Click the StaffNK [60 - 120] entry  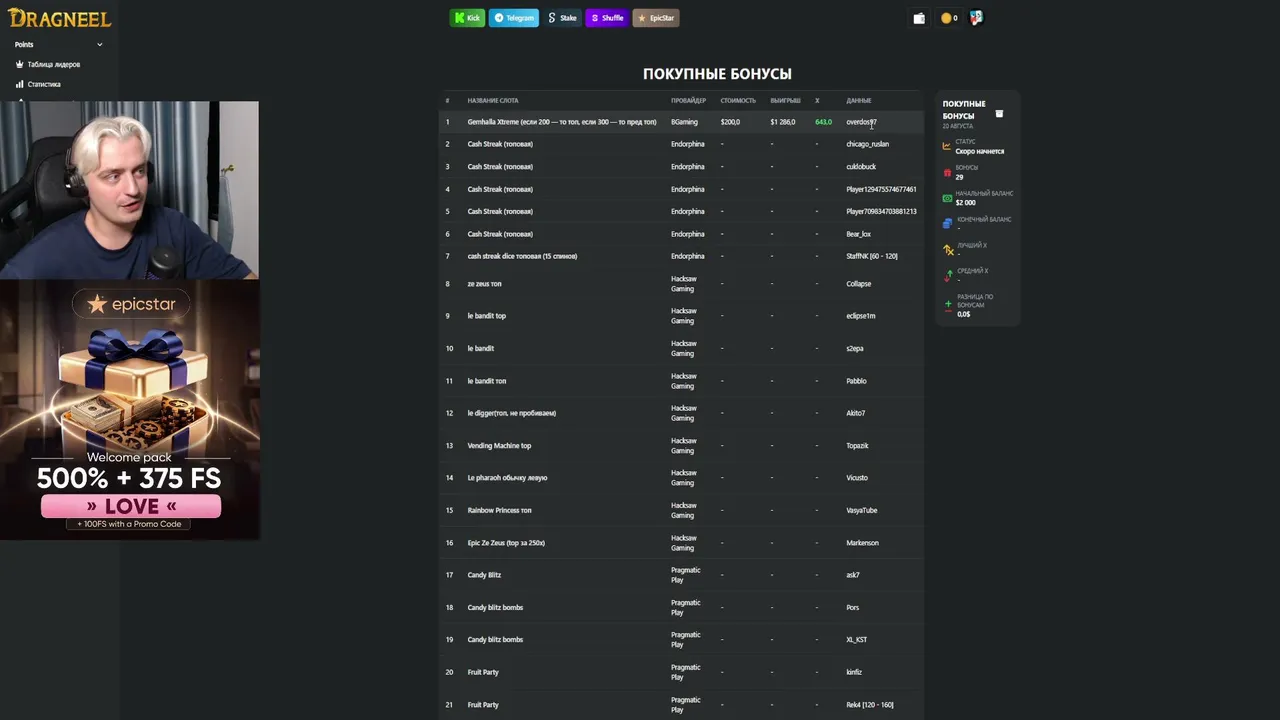(x=871, y=256)
